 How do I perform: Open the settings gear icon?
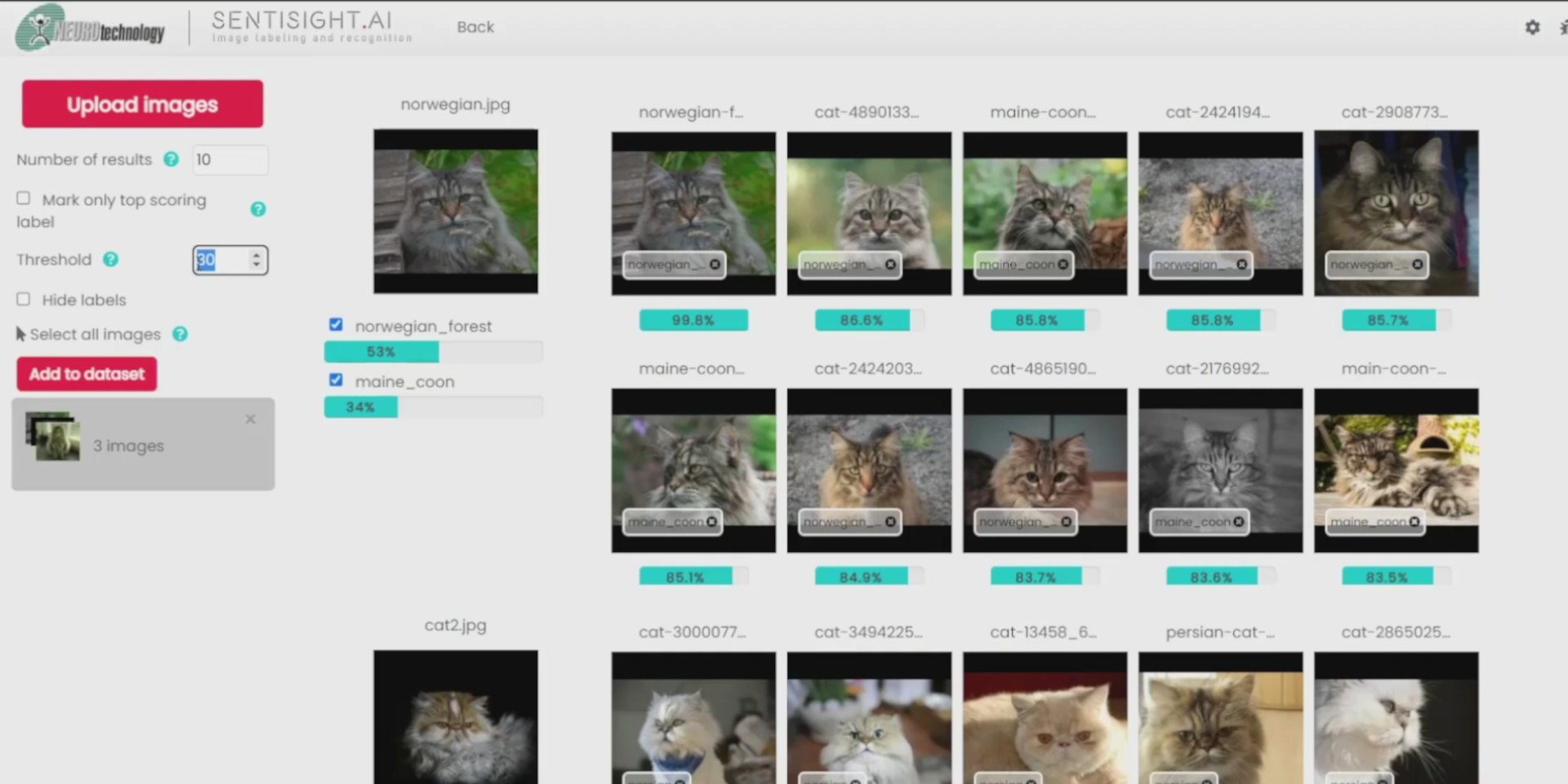coord(1532,27)
